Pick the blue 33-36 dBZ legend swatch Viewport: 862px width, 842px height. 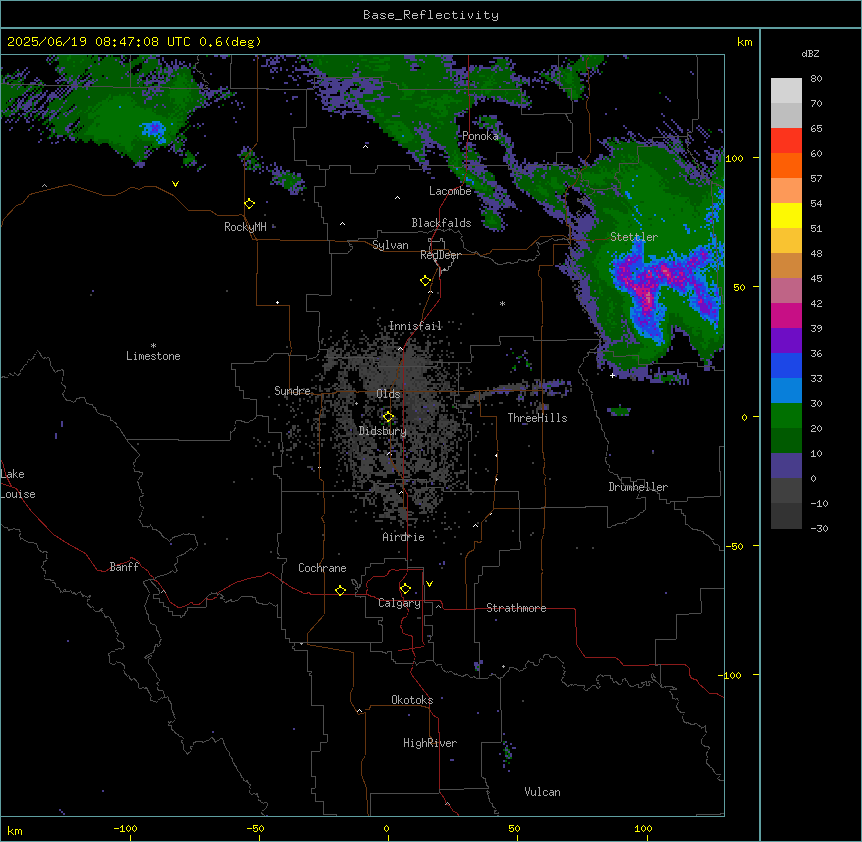[x=786, y=365]
